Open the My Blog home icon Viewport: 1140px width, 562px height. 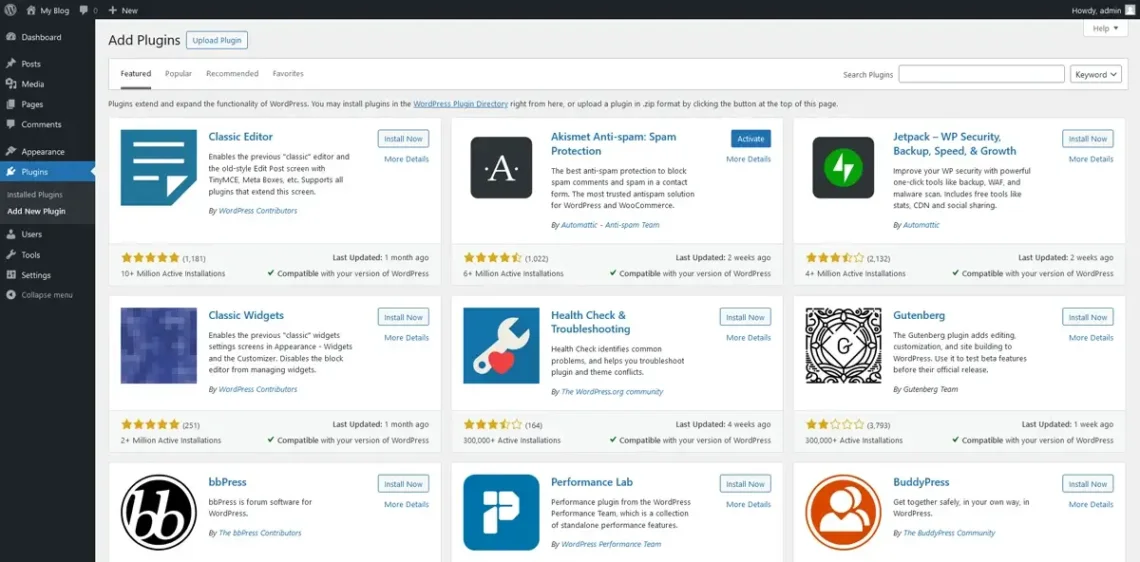tap(31, 10)
